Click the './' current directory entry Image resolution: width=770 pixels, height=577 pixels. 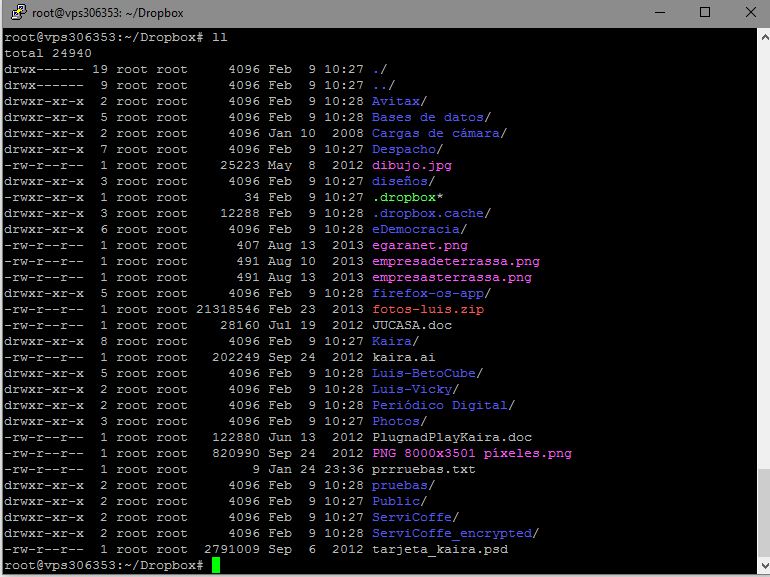coord(380,69)
